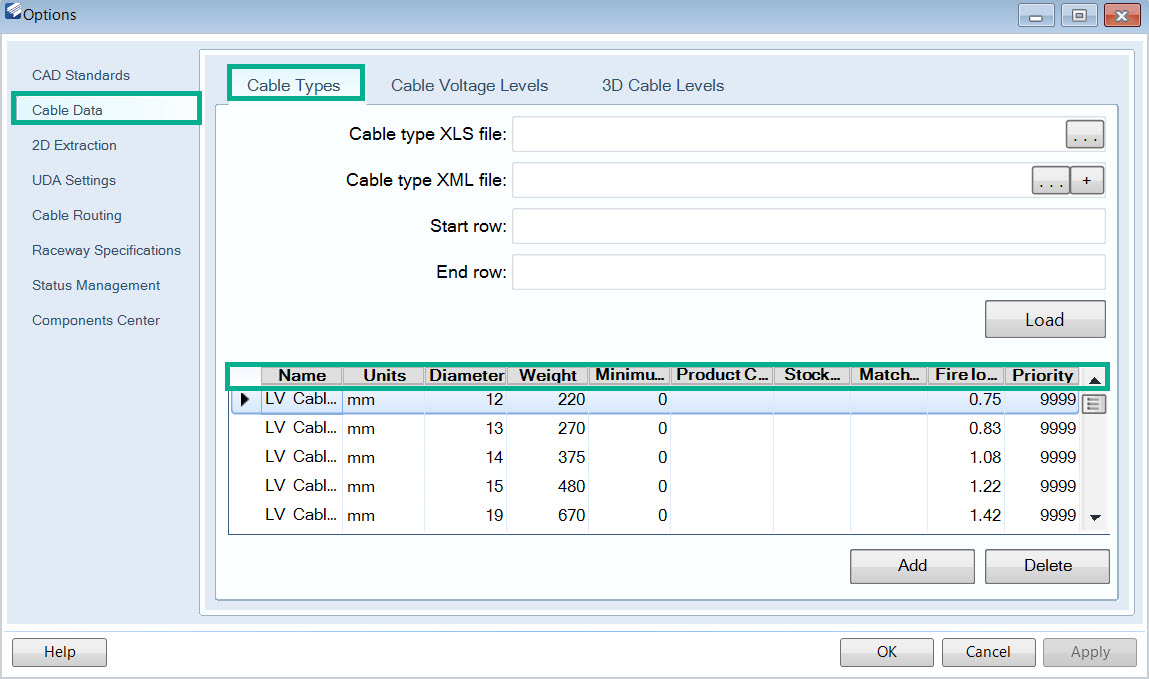
Task: Open the CAD Standards section
Action: coord(81,75)
